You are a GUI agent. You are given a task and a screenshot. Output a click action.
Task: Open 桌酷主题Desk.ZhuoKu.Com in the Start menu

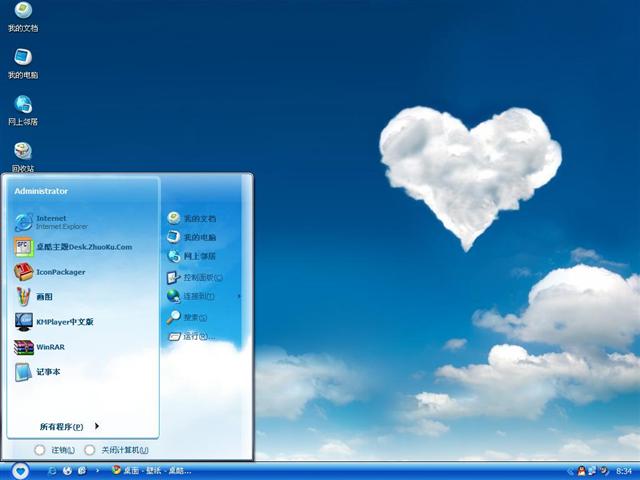[73, 247]
